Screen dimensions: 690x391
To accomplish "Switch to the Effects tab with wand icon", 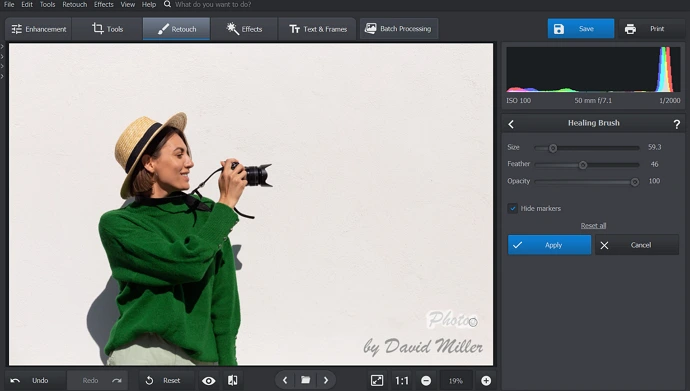I will (244, 29).
